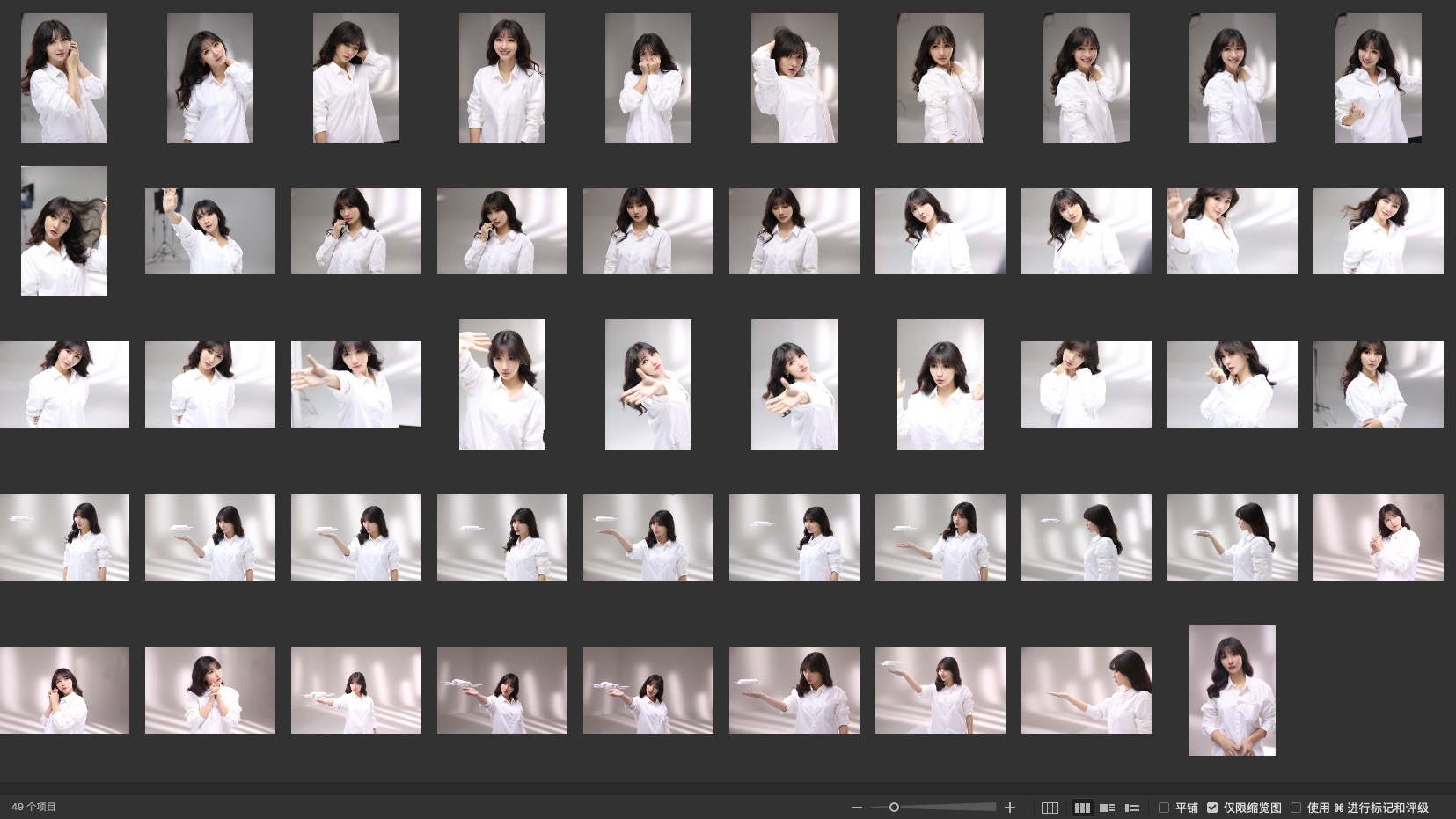Image resolution: width=1456 pixels, height=819 pixels.
Task: Enable the 平铺 checkbox
Action: [1164, 808]
